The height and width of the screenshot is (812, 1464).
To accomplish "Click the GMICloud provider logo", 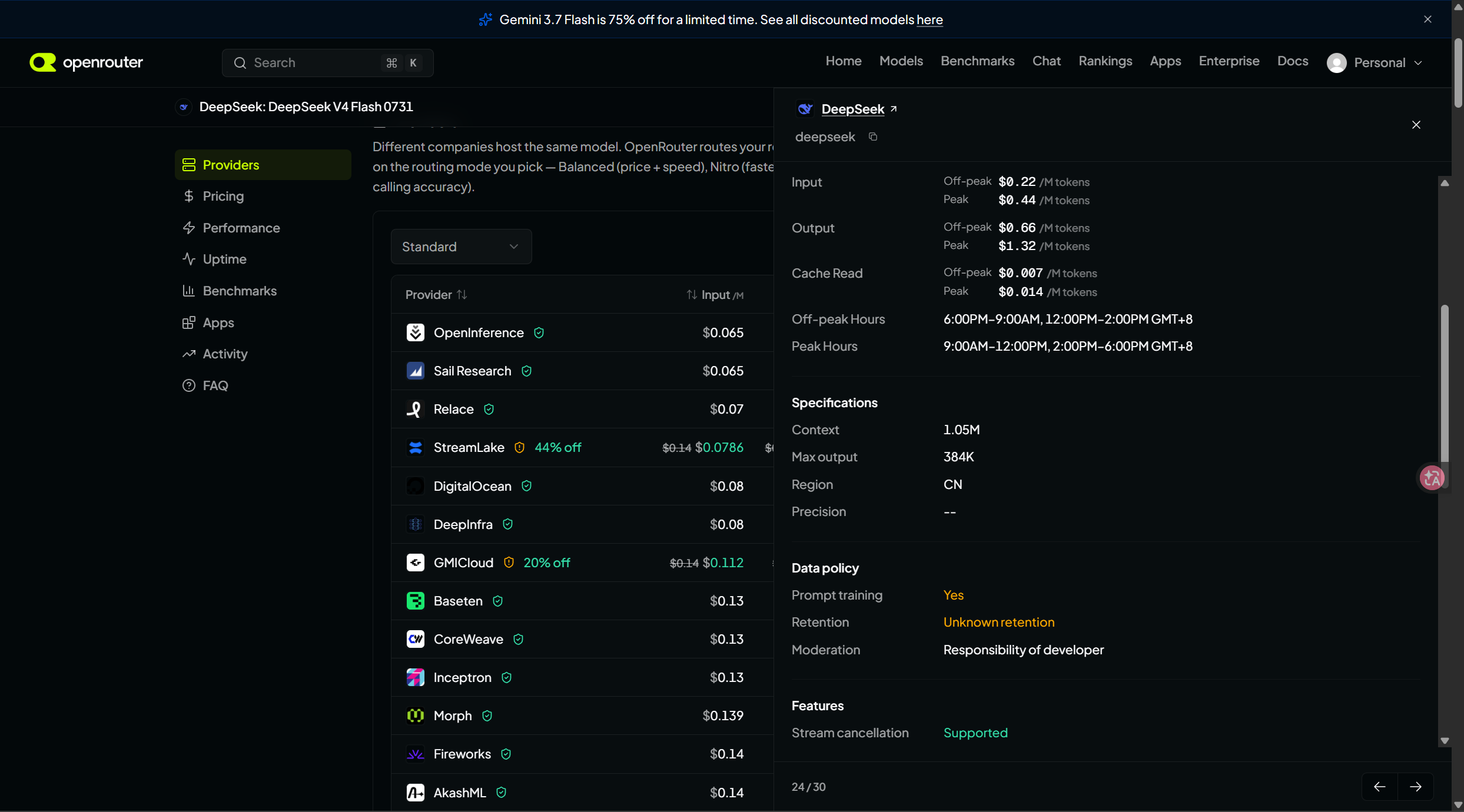I will click(x=416, y=563).
